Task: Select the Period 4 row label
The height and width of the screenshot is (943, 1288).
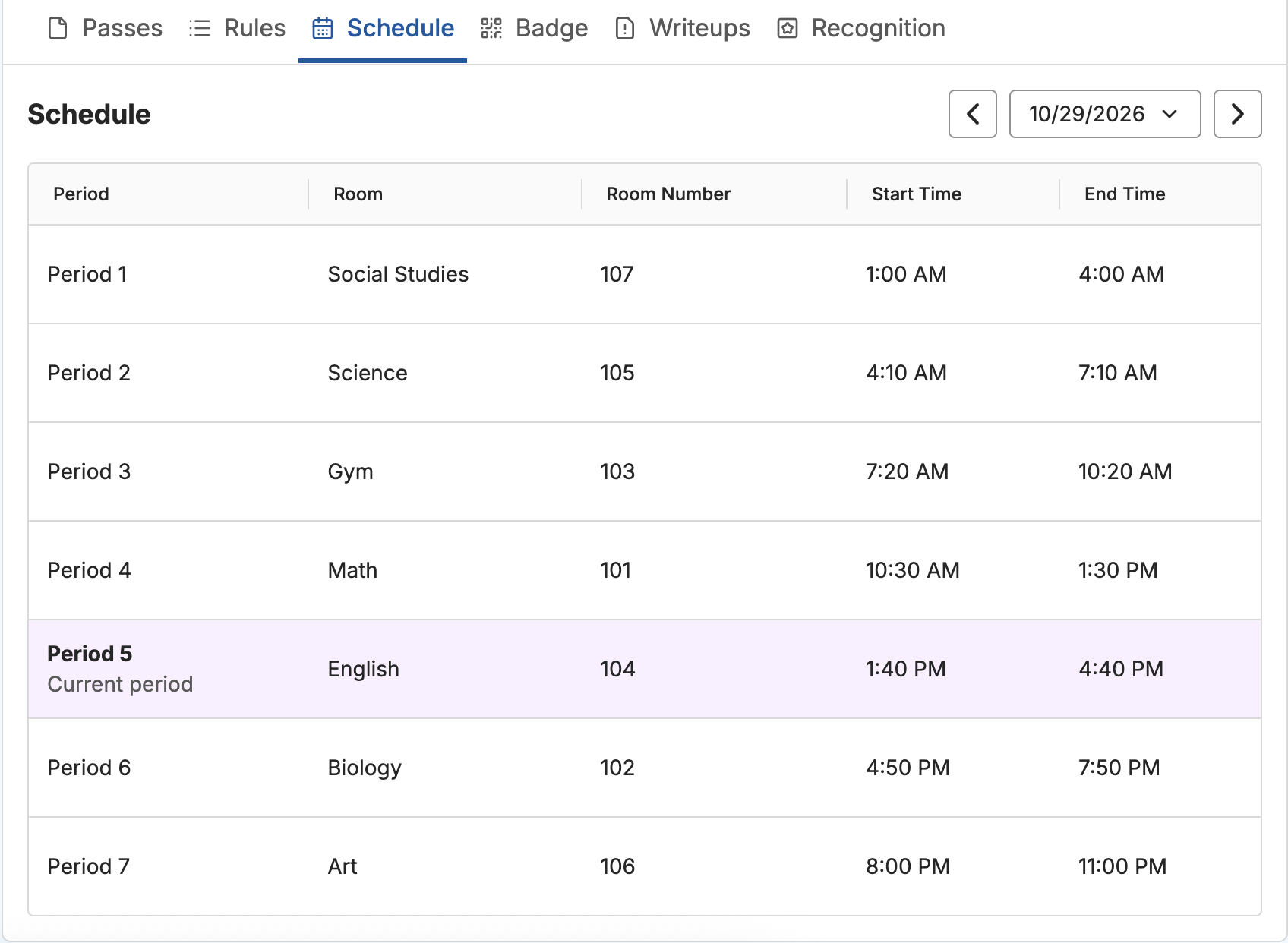Action: pos(89,570)
